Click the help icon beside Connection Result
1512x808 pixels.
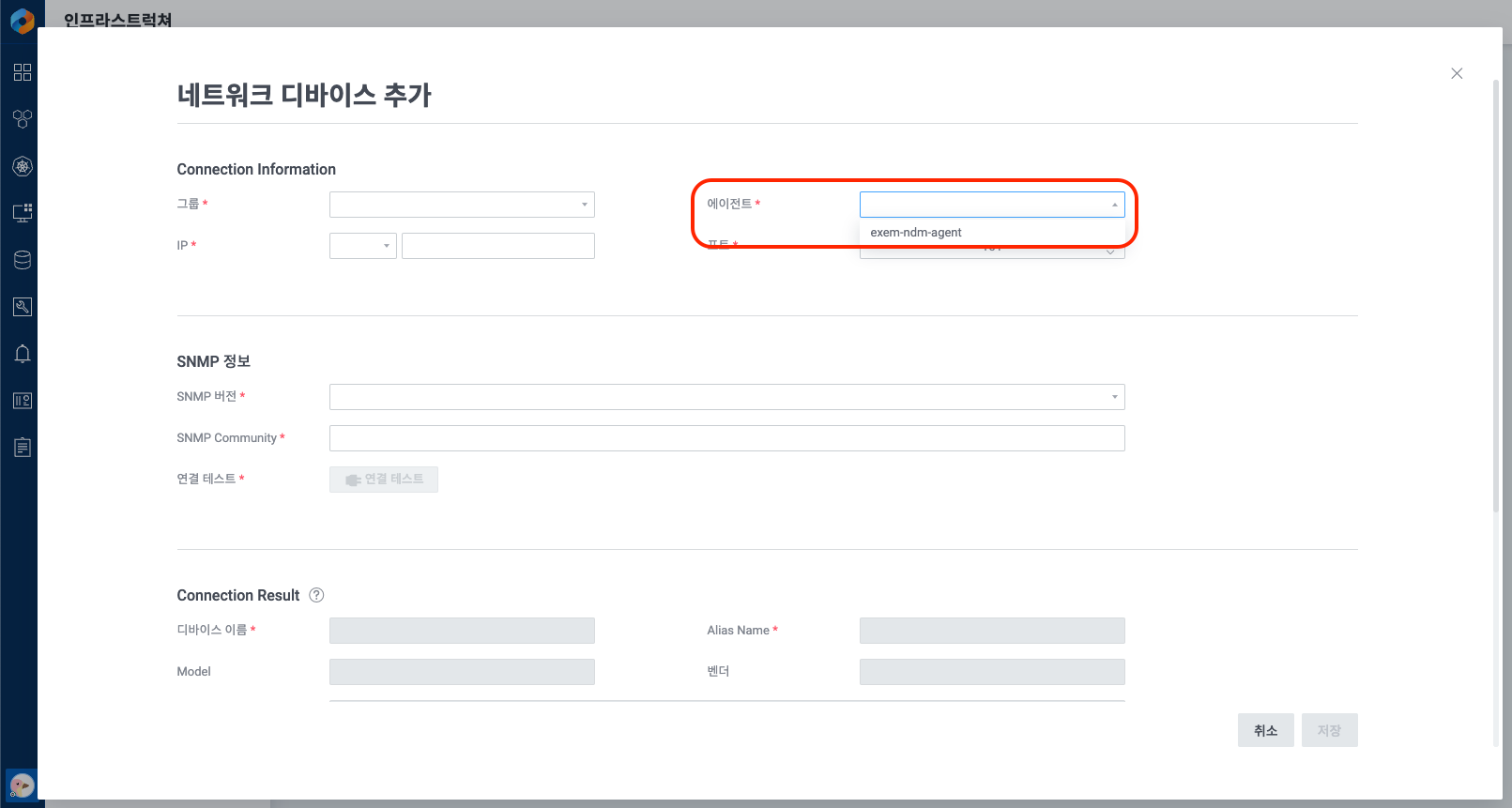click(x=316, y=595)
